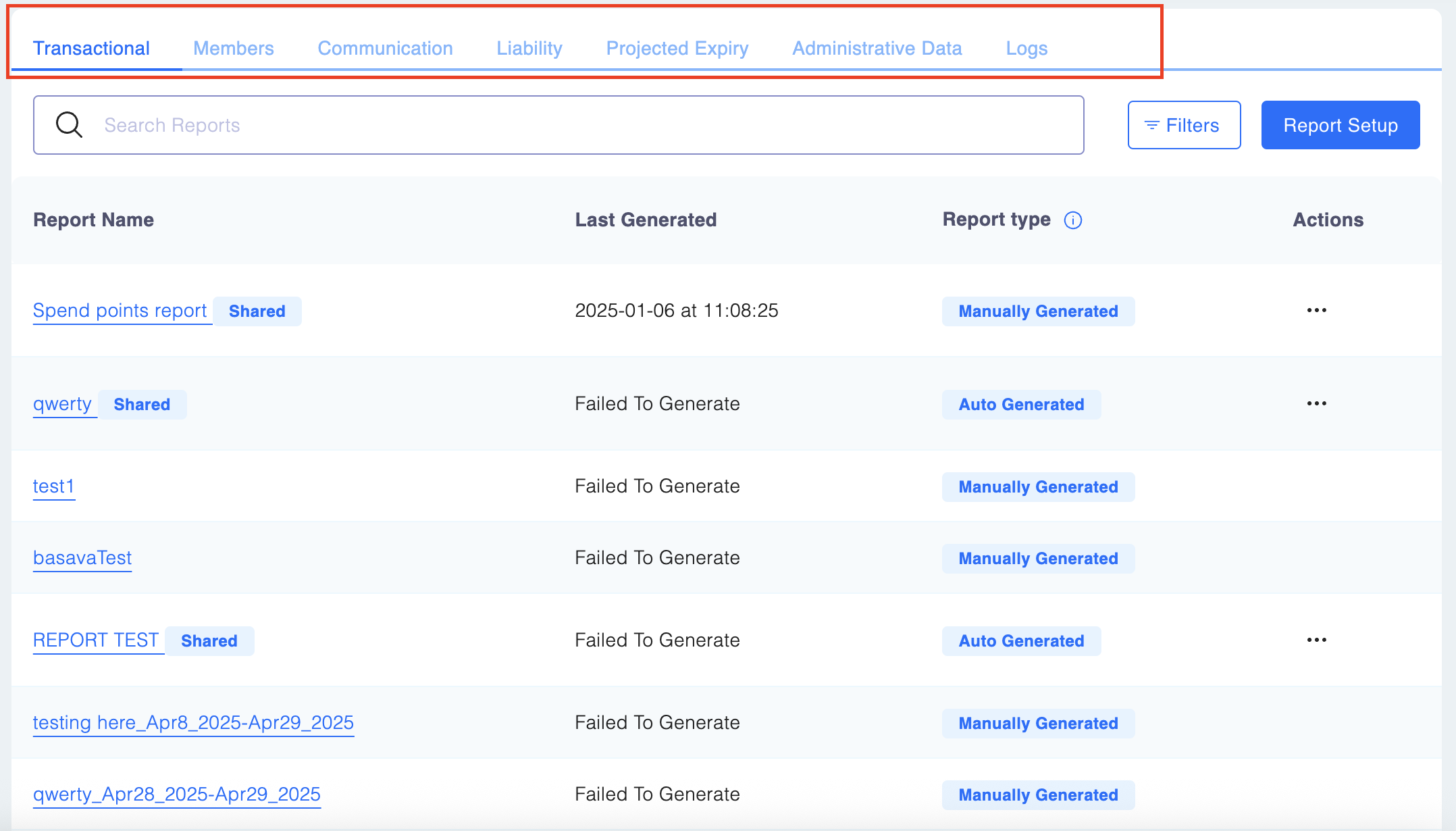Focus the Search Reports input field

coord(581,125)
